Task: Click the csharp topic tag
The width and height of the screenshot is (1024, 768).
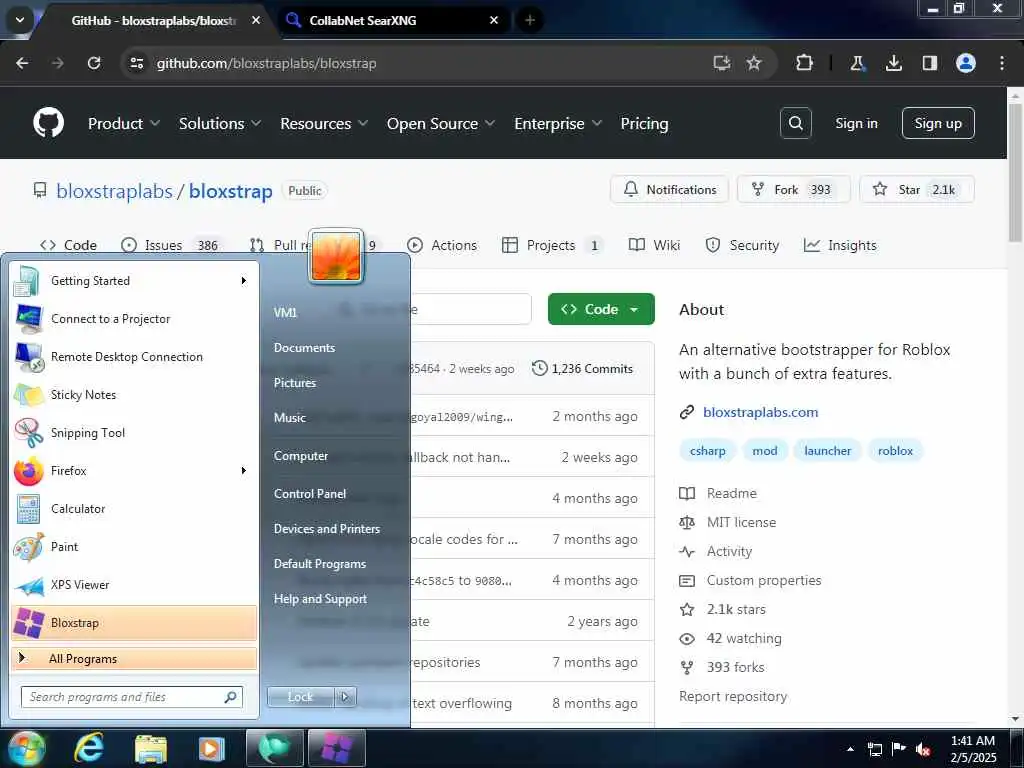Action: 707,451
